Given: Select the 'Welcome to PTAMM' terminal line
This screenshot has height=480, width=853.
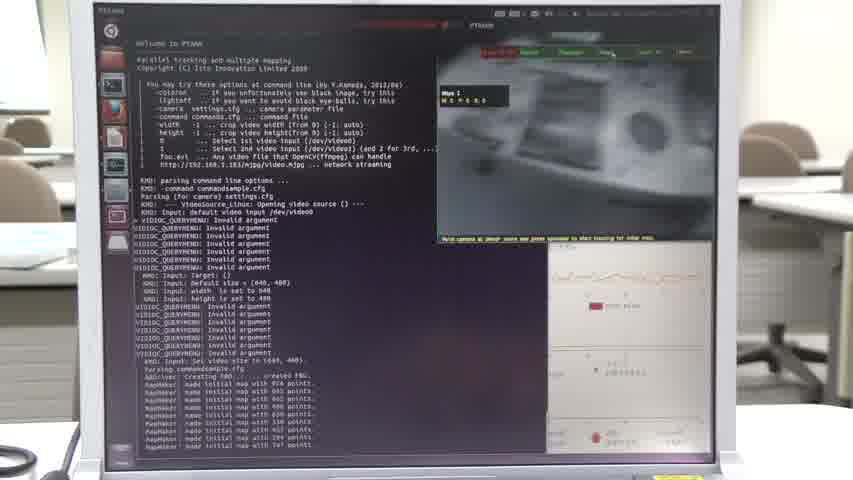Looking at the screenshot, I should (169, 44).
